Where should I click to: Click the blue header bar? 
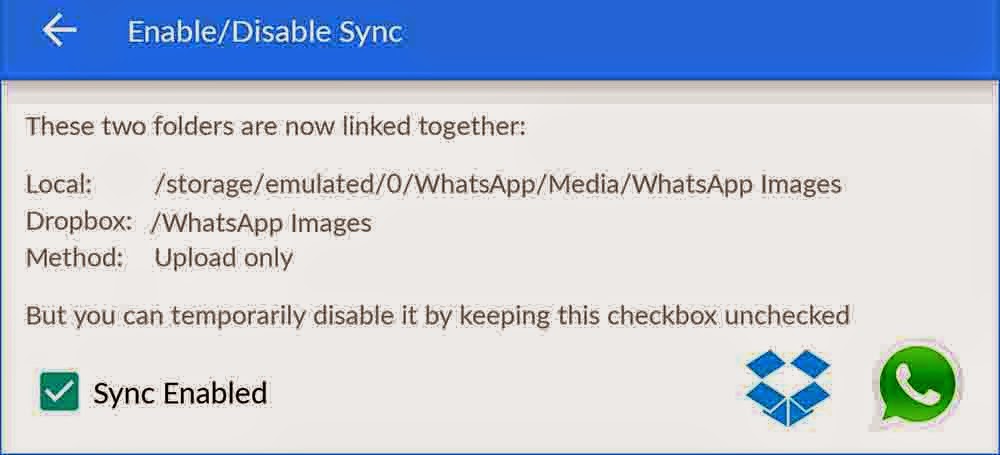tap(500, 39)
